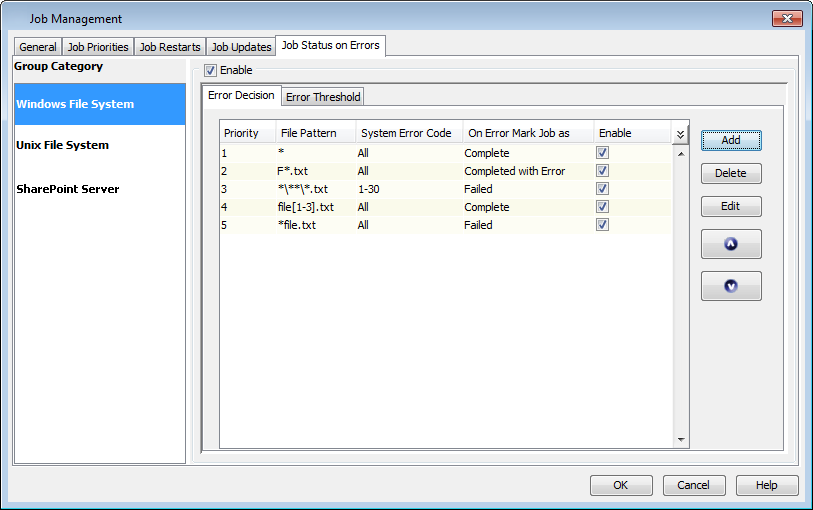Toggle the main Enable checkbox
Screen dimensions: 813x510
210,70
